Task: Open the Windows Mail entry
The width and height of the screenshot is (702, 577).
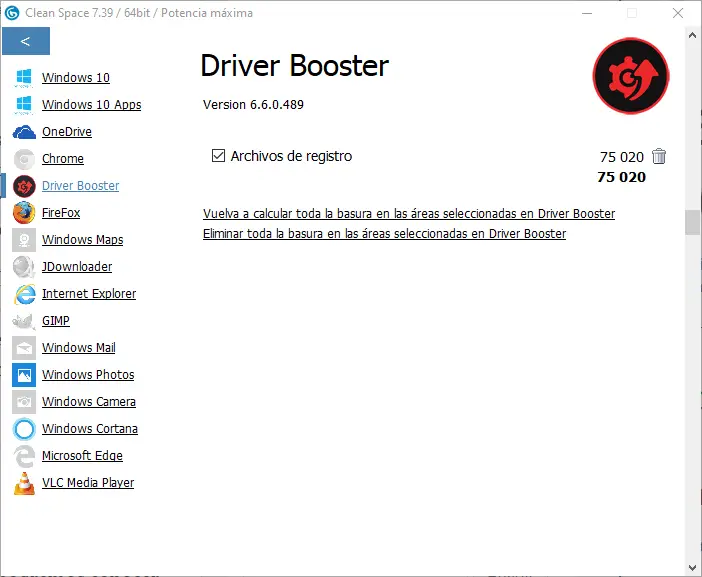Action: [79, 348]
